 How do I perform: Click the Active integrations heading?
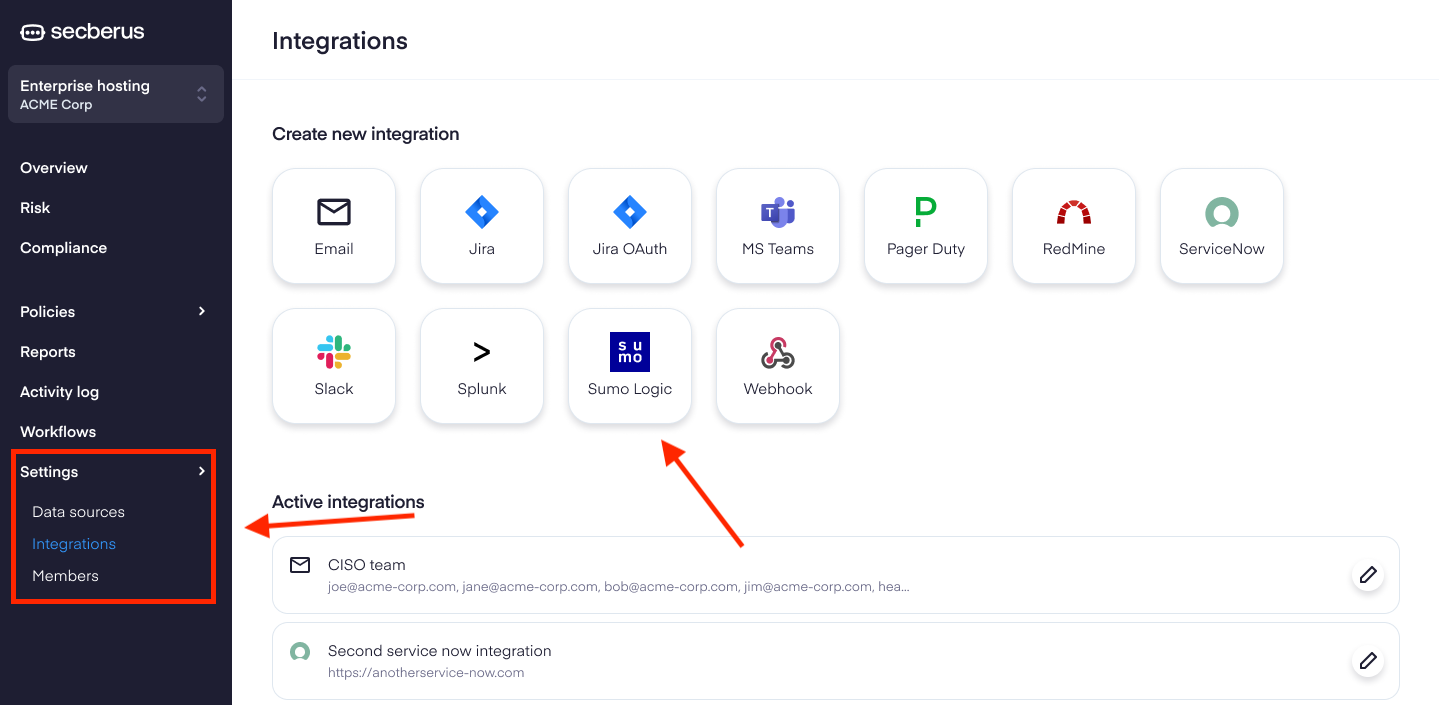(348, 502)
